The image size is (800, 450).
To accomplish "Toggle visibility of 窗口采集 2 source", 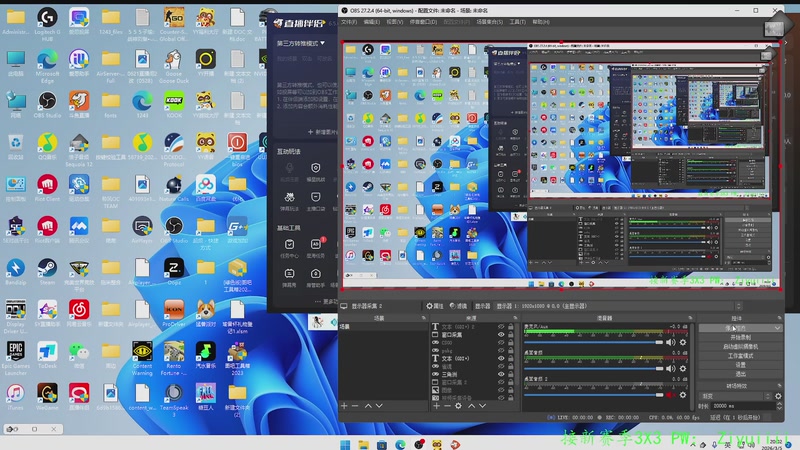I will pyautogui.click(x=501, y=382).
